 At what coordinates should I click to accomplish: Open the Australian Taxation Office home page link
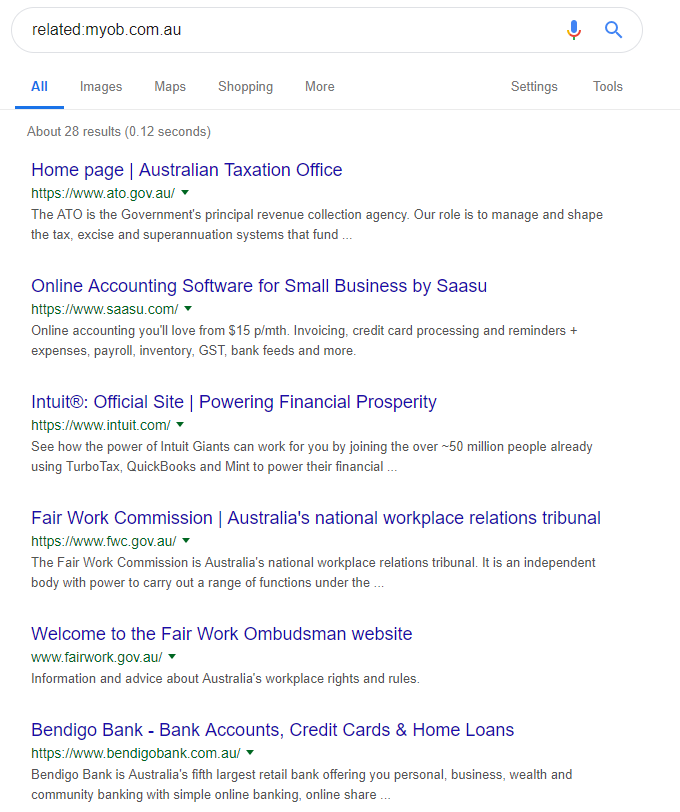[x=186, y=170]
